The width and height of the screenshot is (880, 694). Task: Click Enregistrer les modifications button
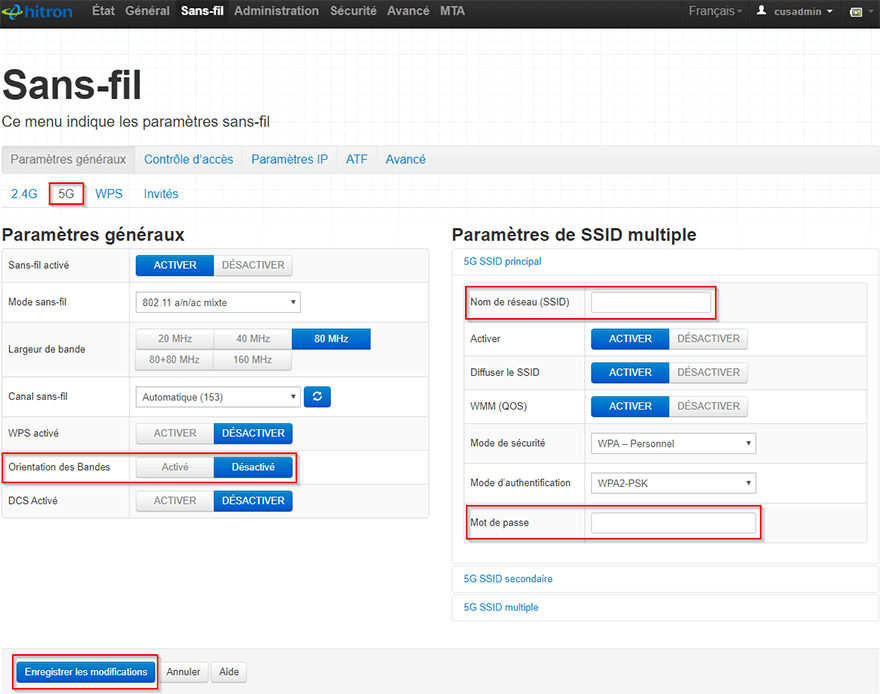(86, 672)
